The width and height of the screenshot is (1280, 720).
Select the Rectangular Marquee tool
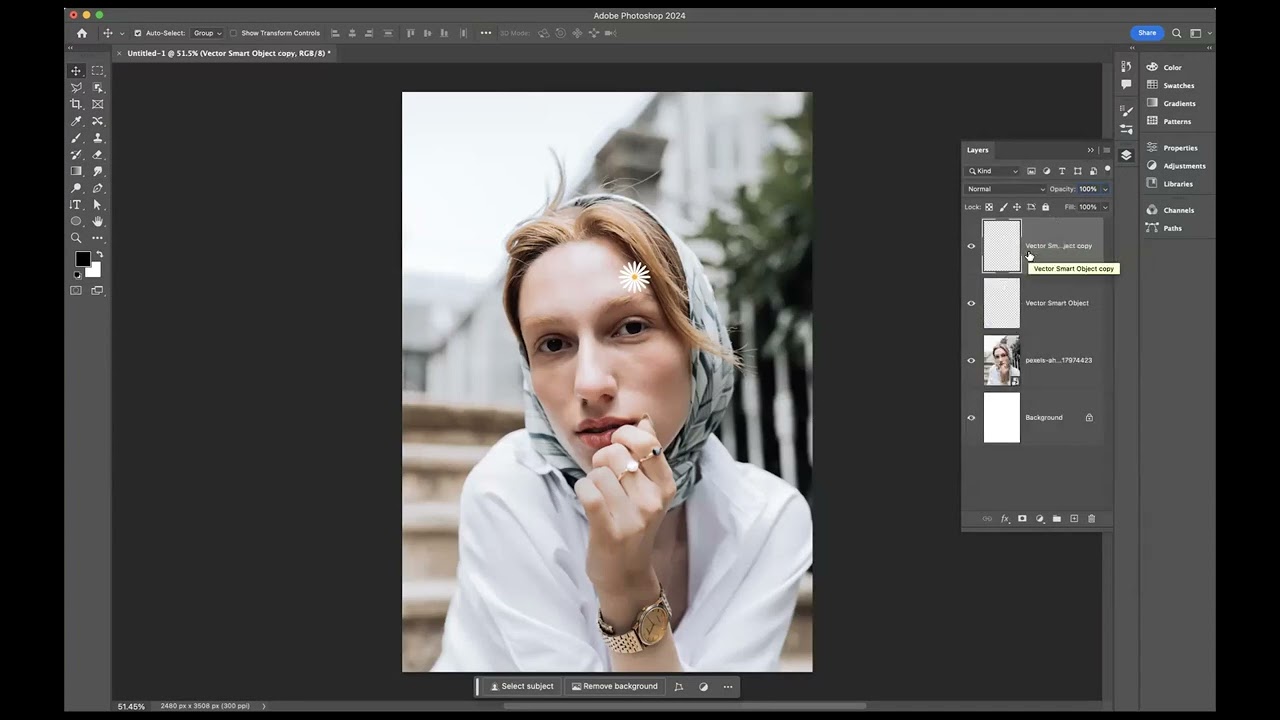pos(98,71)
